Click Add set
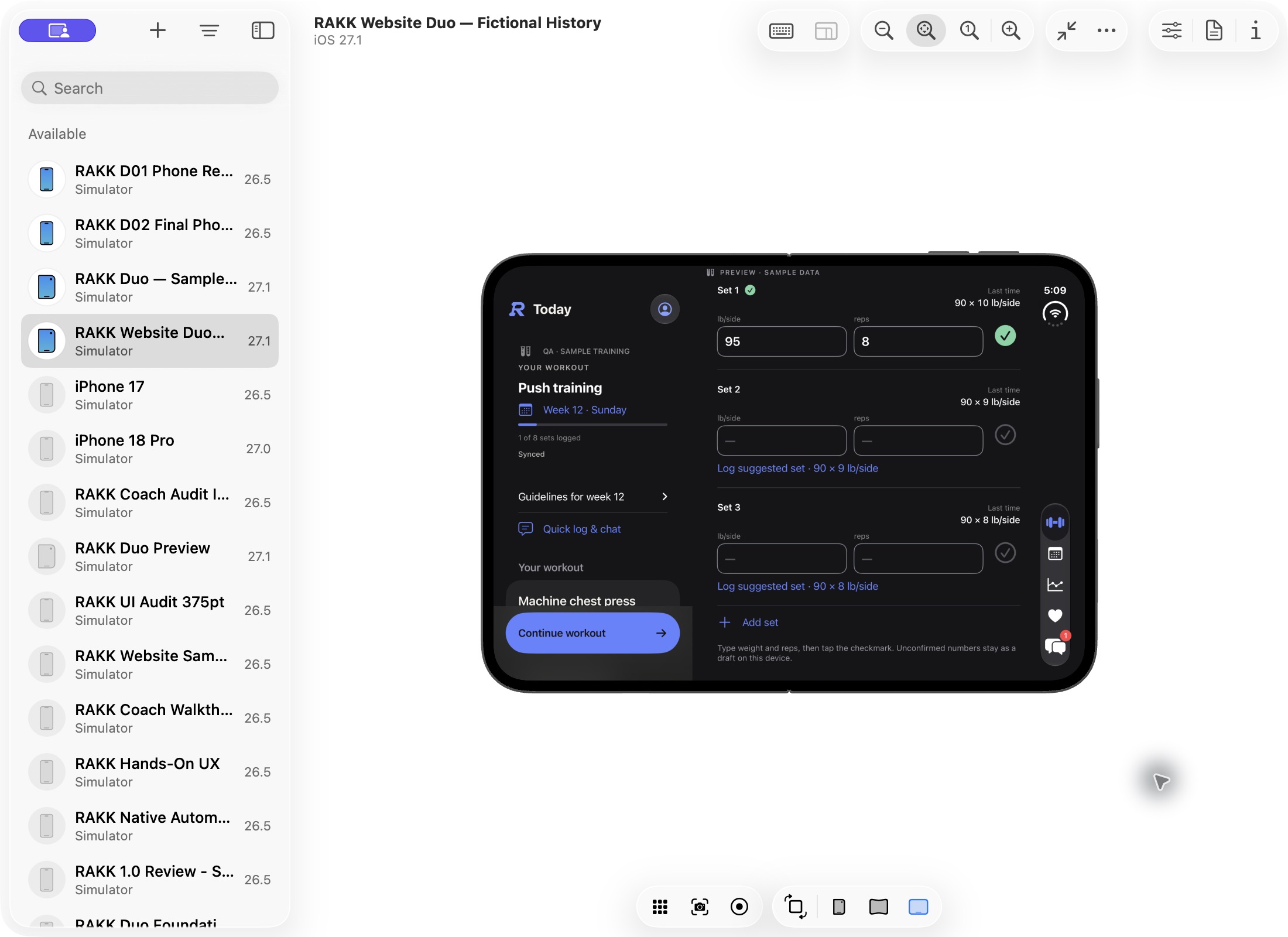1288x937 pixels. click(749, 623)
